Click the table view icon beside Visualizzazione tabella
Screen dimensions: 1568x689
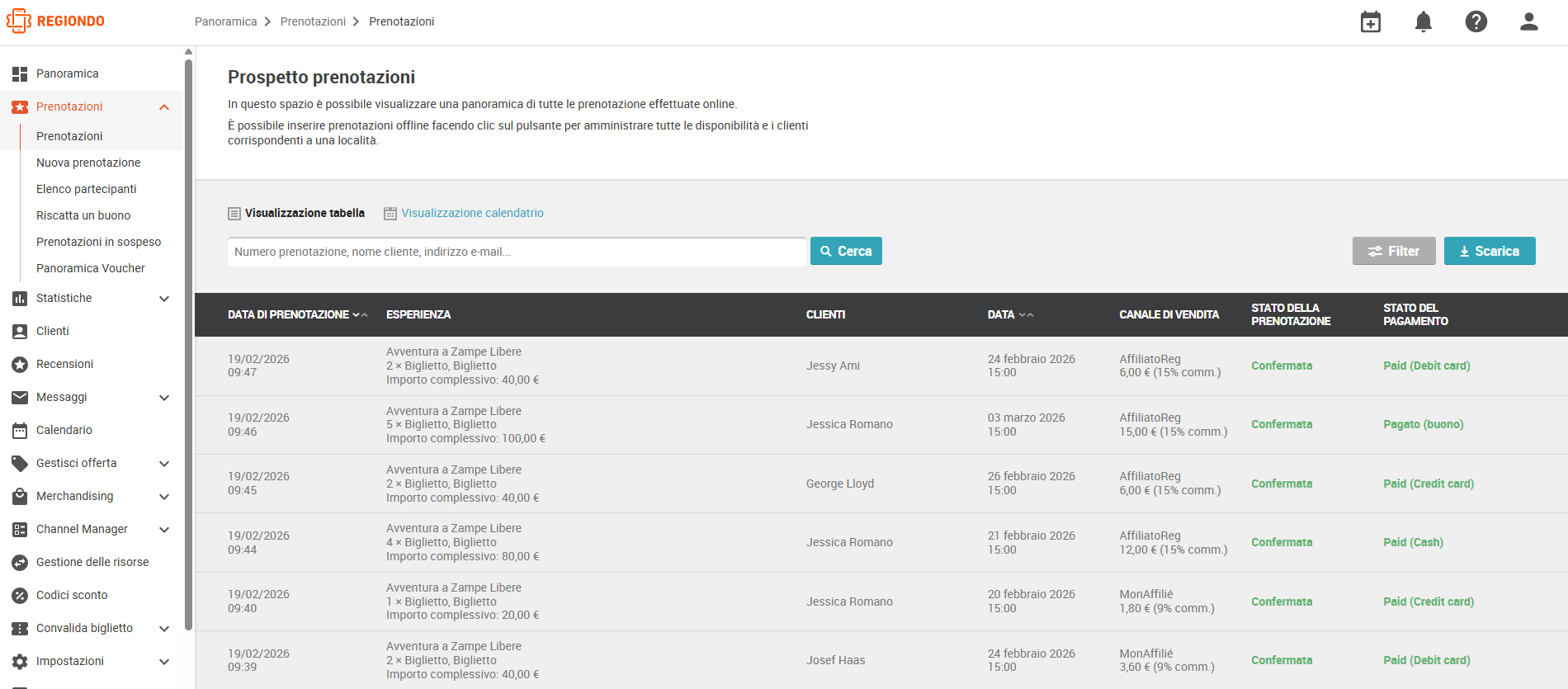pyautogui.click(x=234, y=213)
